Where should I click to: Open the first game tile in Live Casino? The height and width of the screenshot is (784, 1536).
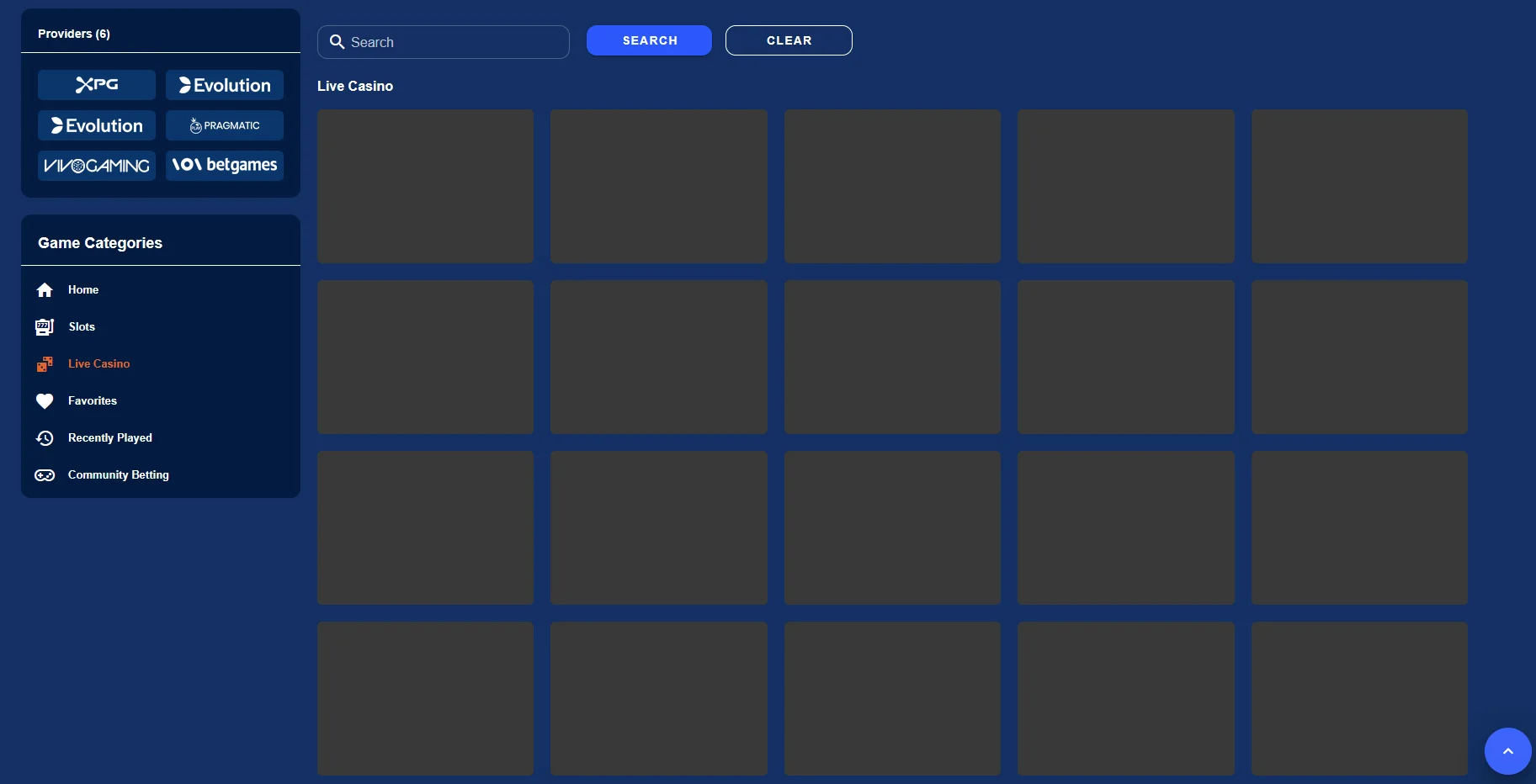point(425,186)
